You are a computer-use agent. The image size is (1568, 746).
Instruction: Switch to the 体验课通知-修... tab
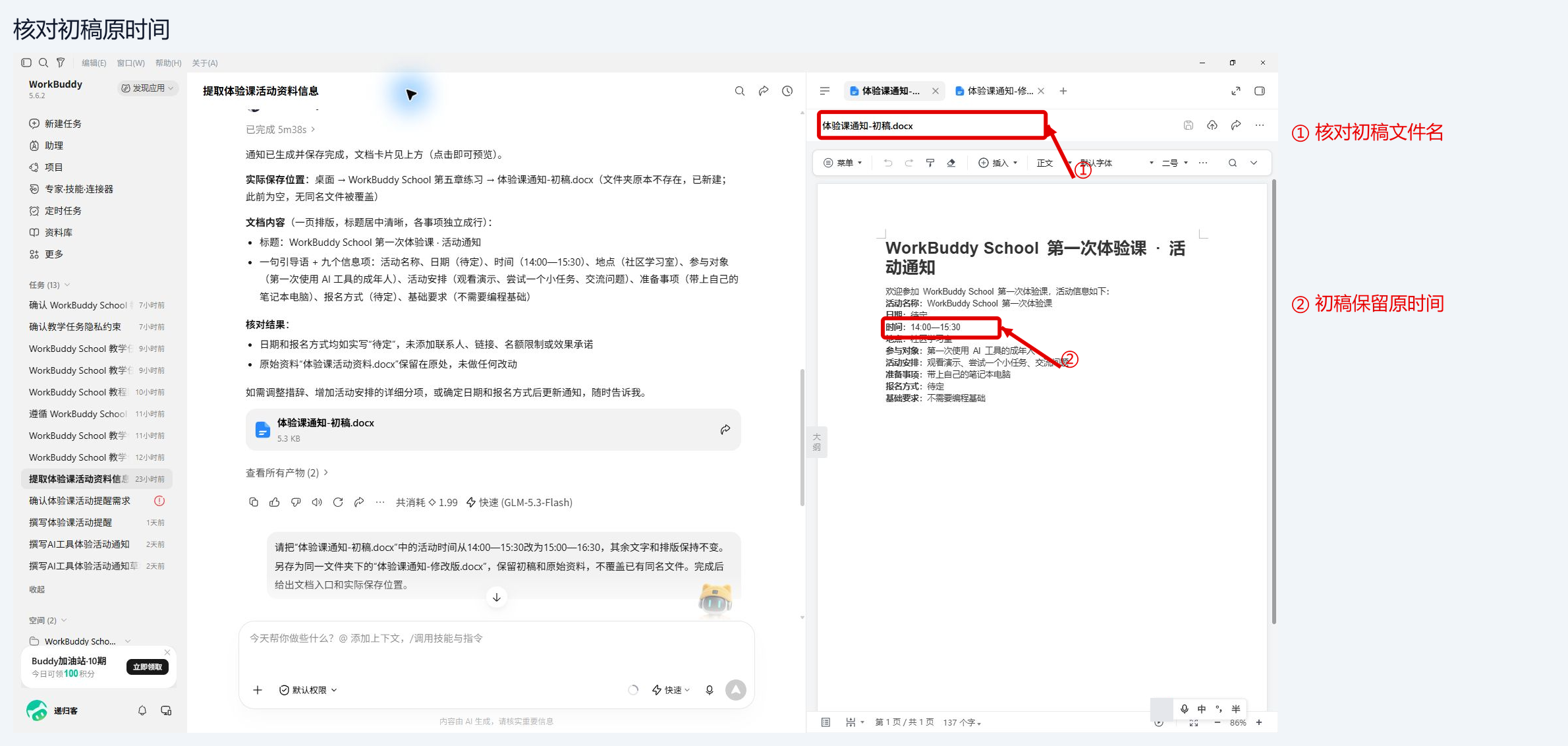pos(999,91)
